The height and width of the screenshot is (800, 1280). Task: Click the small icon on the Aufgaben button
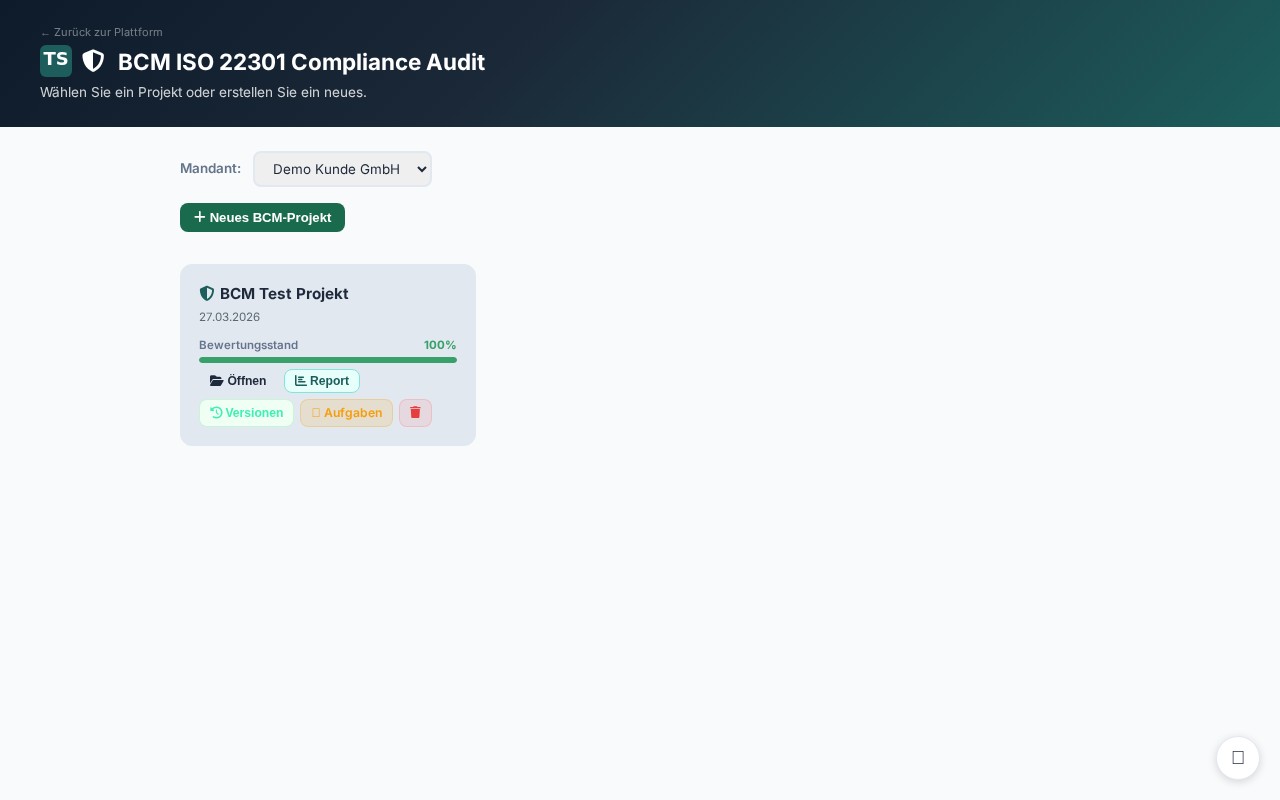tap(316, 413)
